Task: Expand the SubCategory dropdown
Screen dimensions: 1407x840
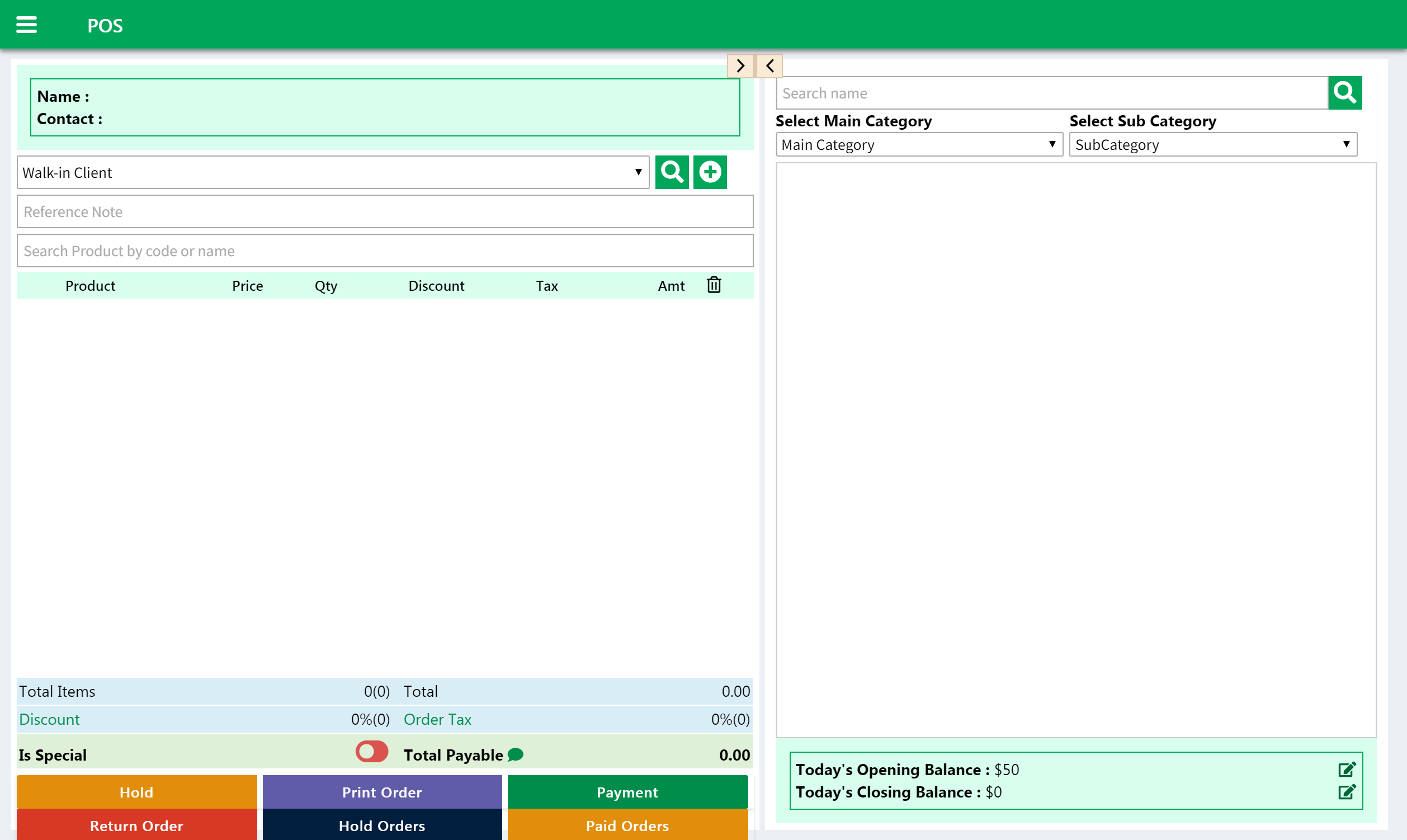Action: pyautogui.click(x=1213, y=145)
